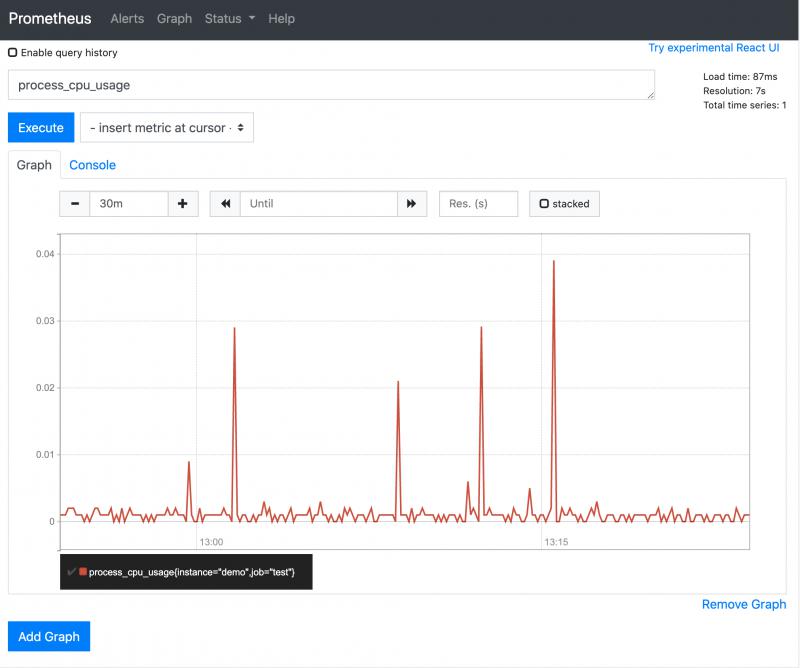Expand the Status menu in navbar
Viewport: 800px width, 668px height.
pyautogui.click(x=229, y=19)
